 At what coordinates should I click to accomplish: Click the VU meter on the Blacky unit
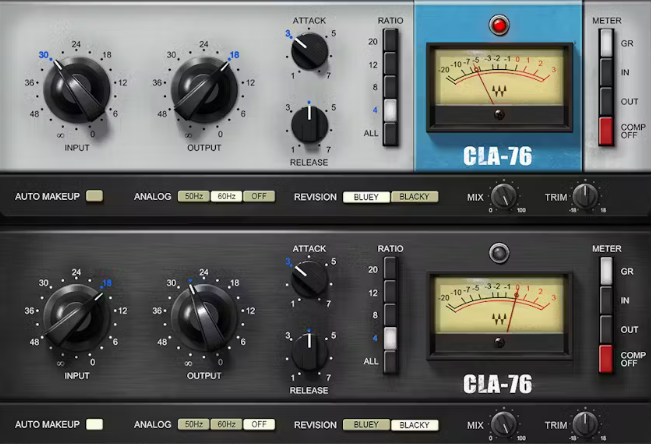[499, 316]
